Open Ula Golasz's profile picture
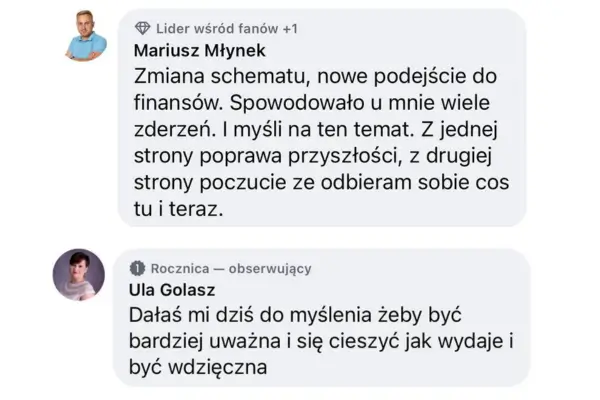This screenshot has width=600, height=400. 79,273
